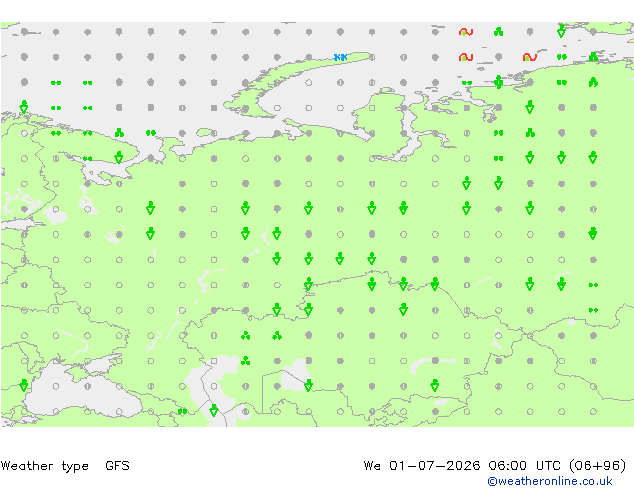Viewport: 634px width, 490px height.
Task: Click the rightmost red freezing rain symbol
Action: (529, 57)
